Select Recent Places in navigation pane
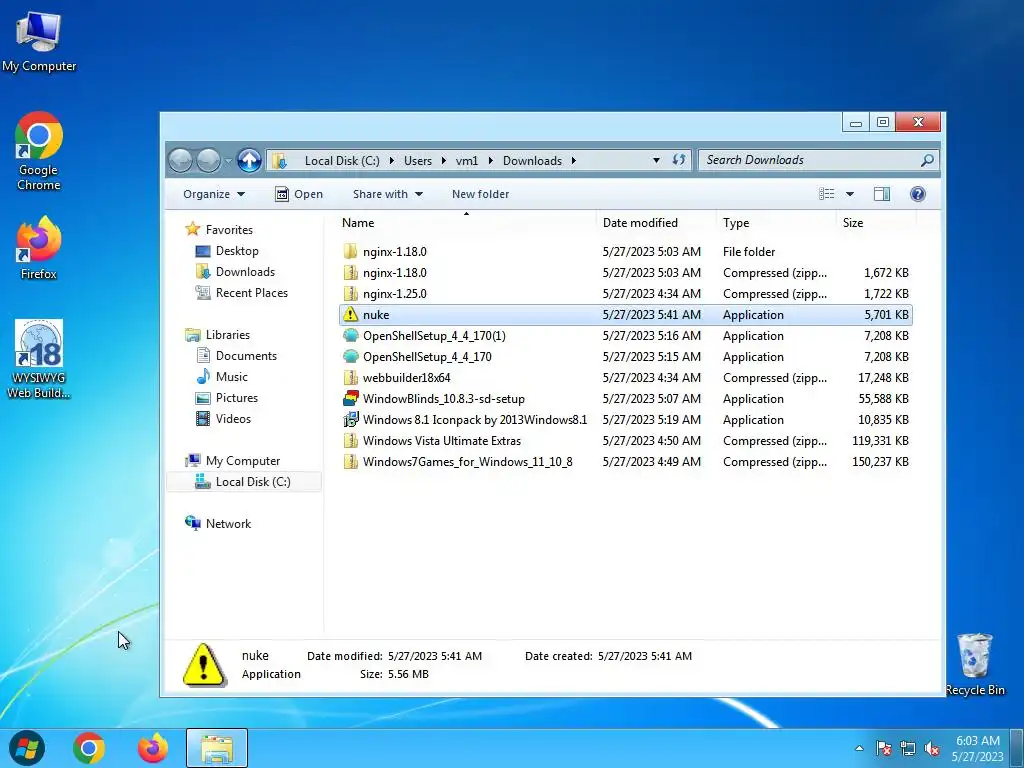The height and width of the screenshot is (768, 1024). [242, 293]
